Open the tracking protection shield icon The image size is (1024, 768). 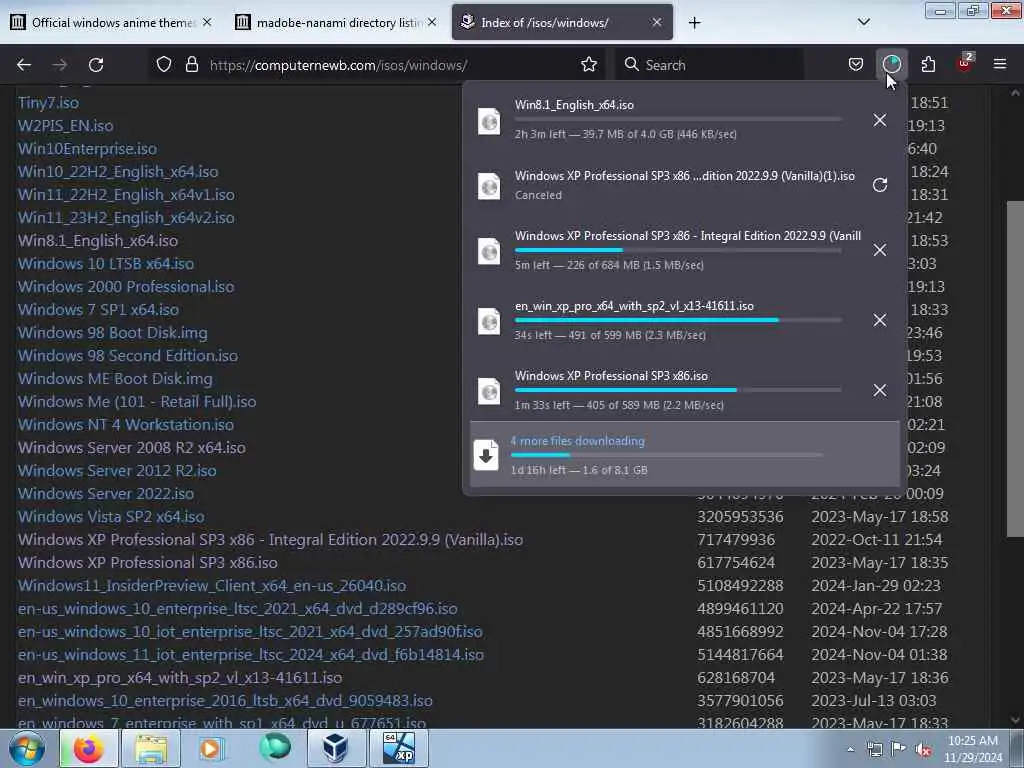click(x=164, y=65)
